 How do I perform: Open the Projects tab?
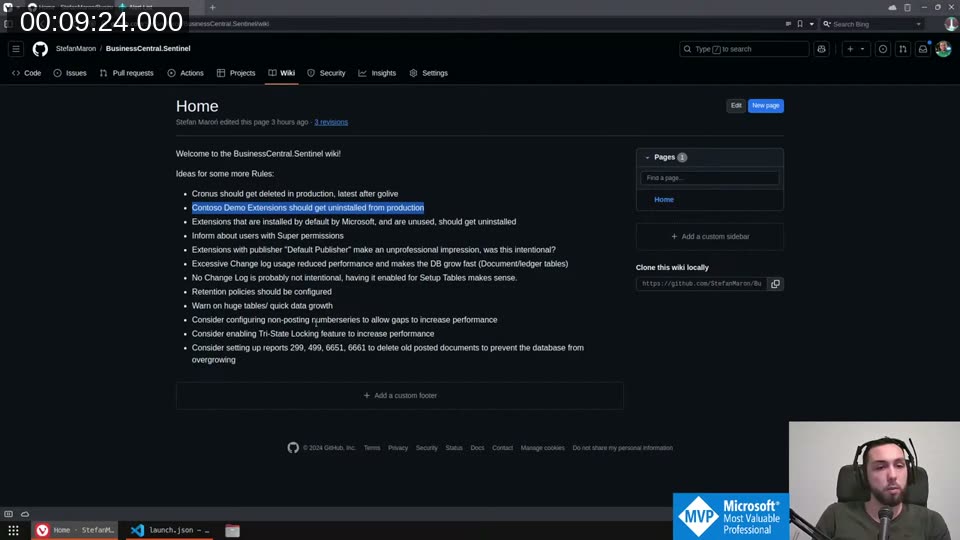click(236, 73)
